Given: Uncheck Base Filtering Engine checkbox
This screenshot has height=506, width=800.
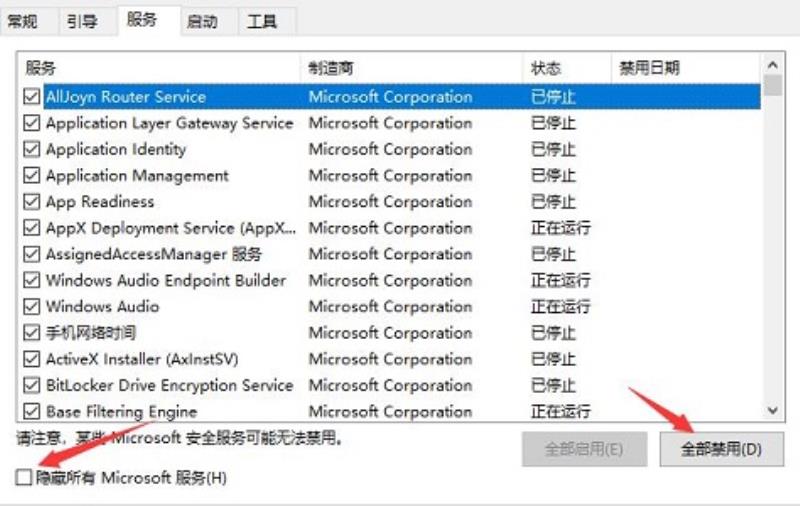Looking at the screenshot, I should 32,411.
